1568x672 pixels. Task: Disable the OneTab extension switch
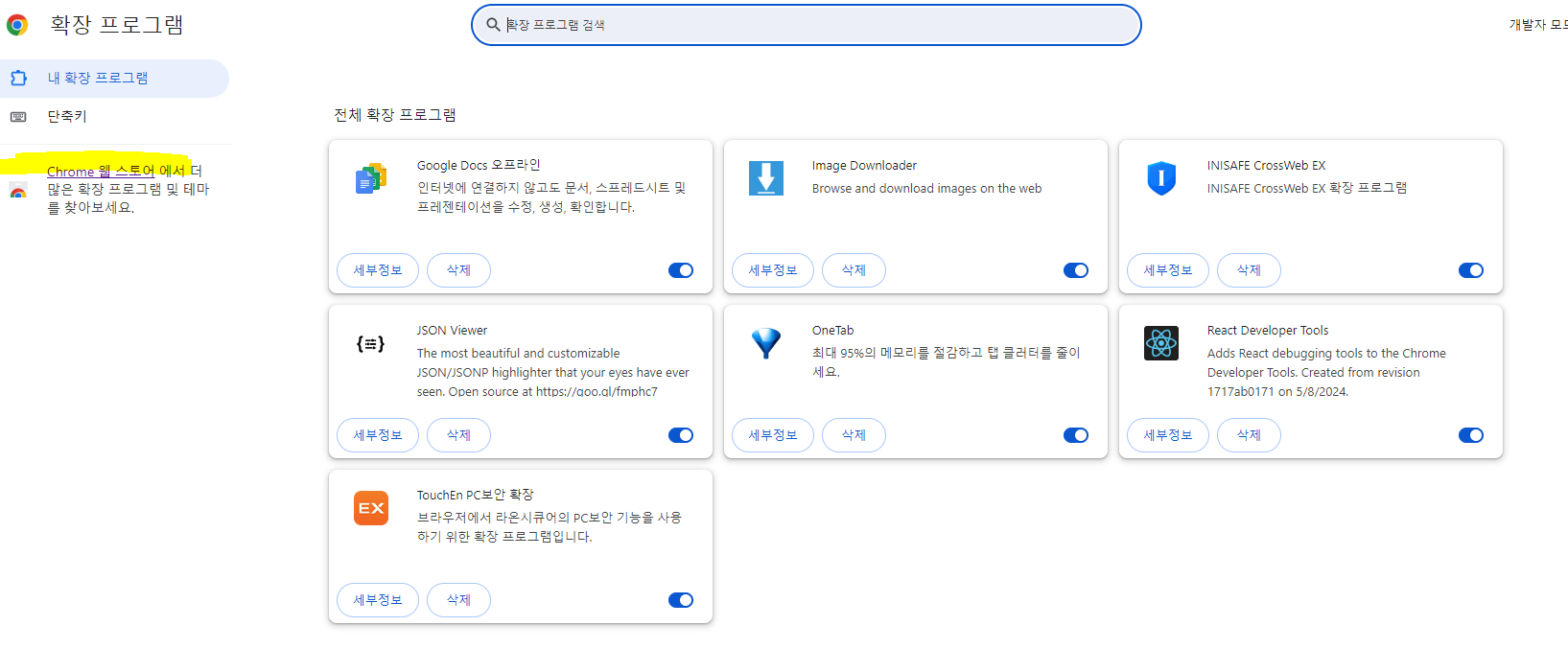1076,435
